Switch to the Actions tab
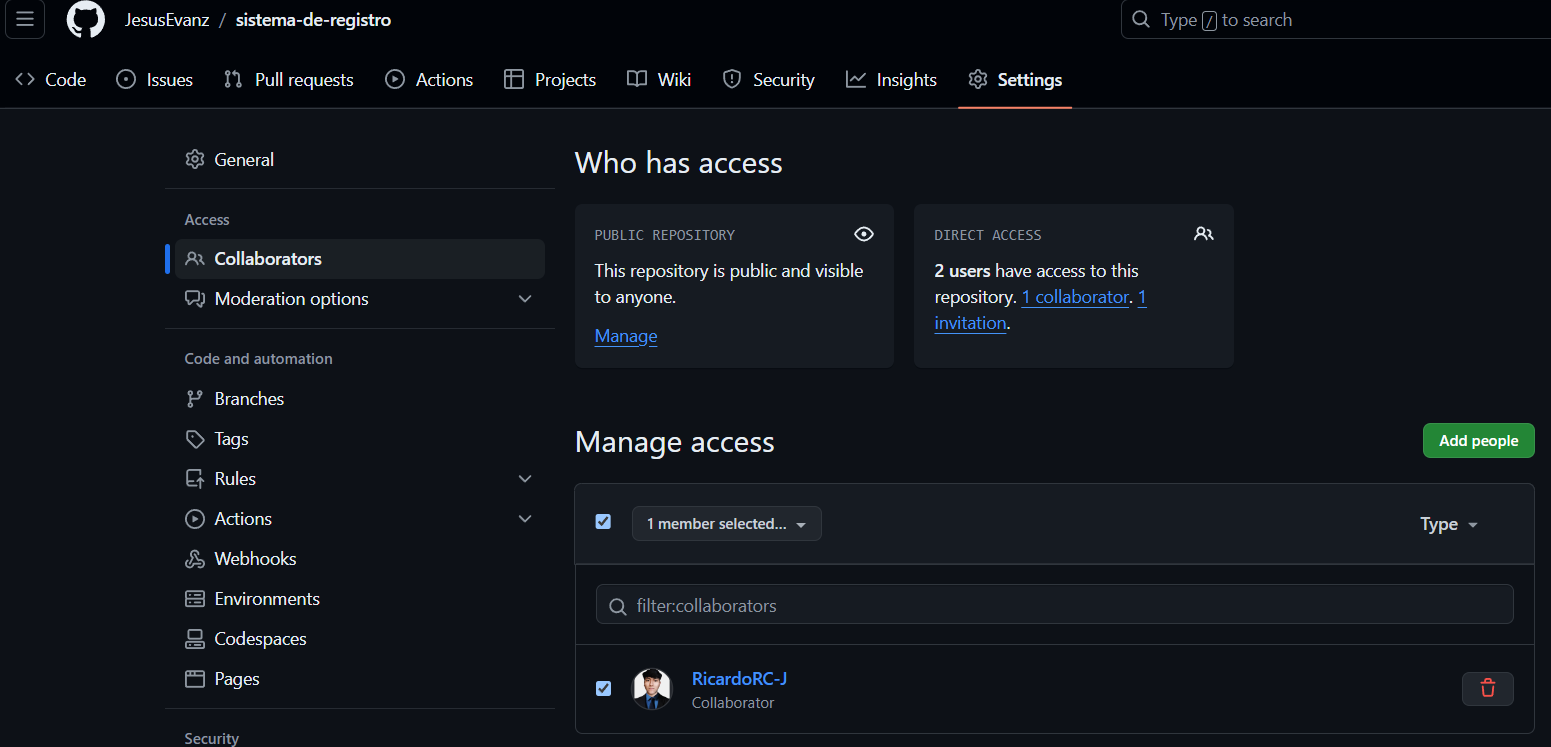This screenshot has width=1551, height=747. (x=430, y=80)
